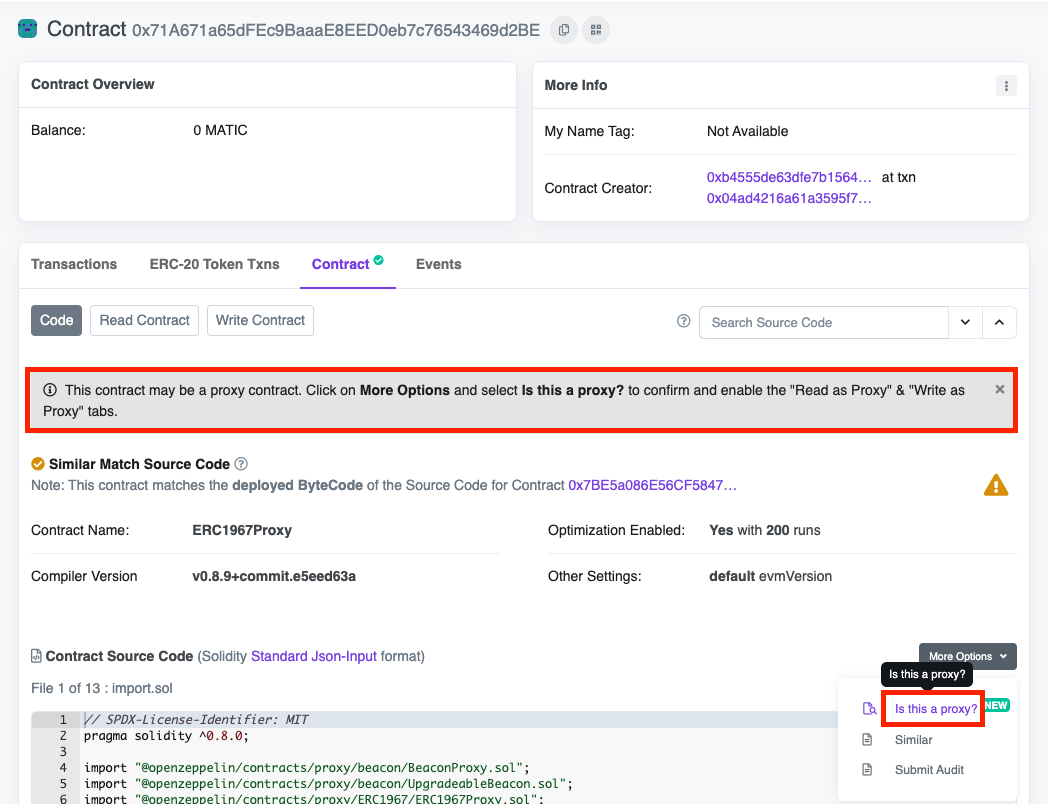Switch to the Transactions tab
This screenshot has width=1048, height=804.
pyautogui.click(x=74, y=264)
